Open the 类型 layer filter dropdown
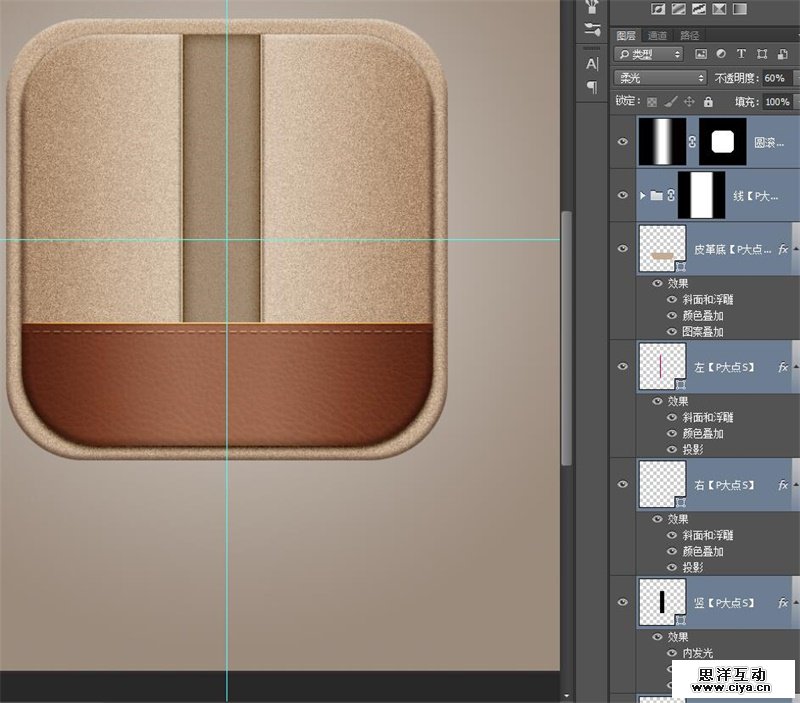800x703 pixels. pyautogui.click(x=649, y=54)
